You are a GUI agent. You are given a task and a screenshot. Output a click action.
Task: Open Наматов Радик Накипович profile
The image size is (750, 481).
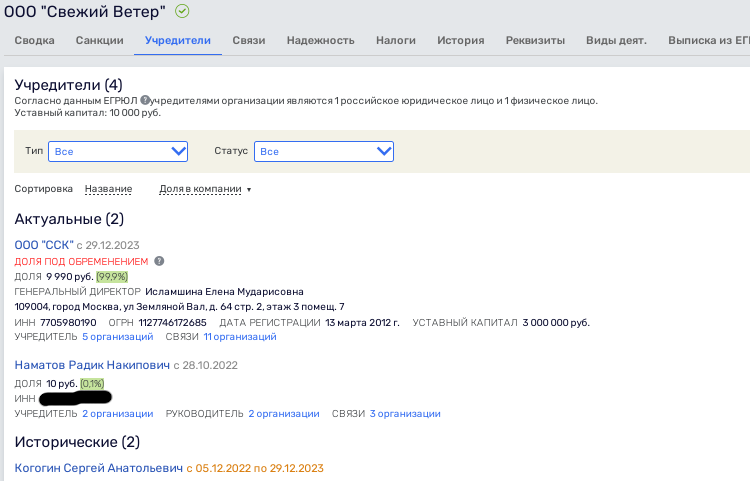[x=92, y=365]
